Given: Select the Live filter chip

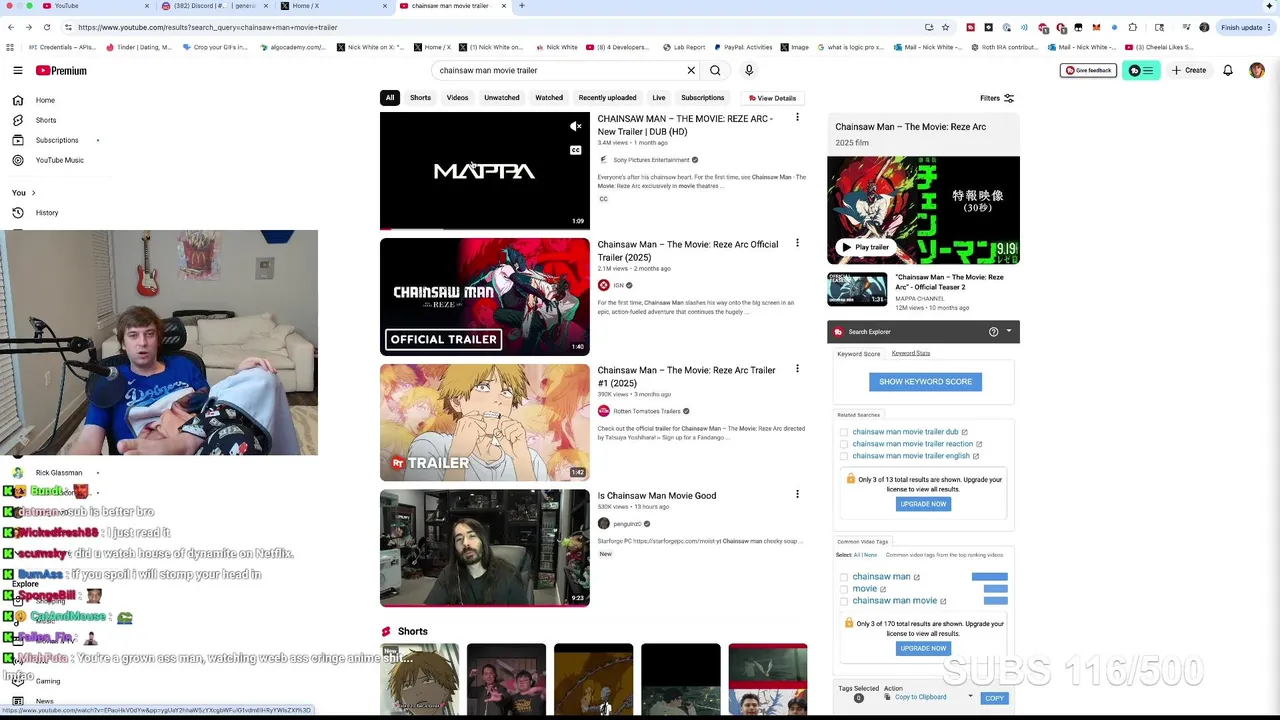Looking at the screenshot, I should click(658, 98).
